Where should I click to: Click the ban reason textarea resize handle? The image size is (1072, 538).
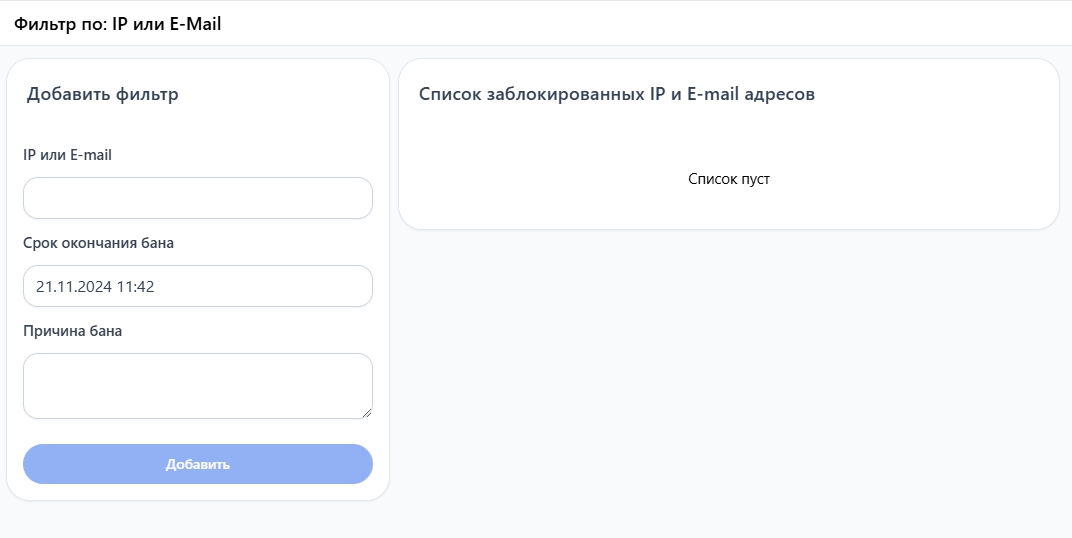(x=367, y=412)
